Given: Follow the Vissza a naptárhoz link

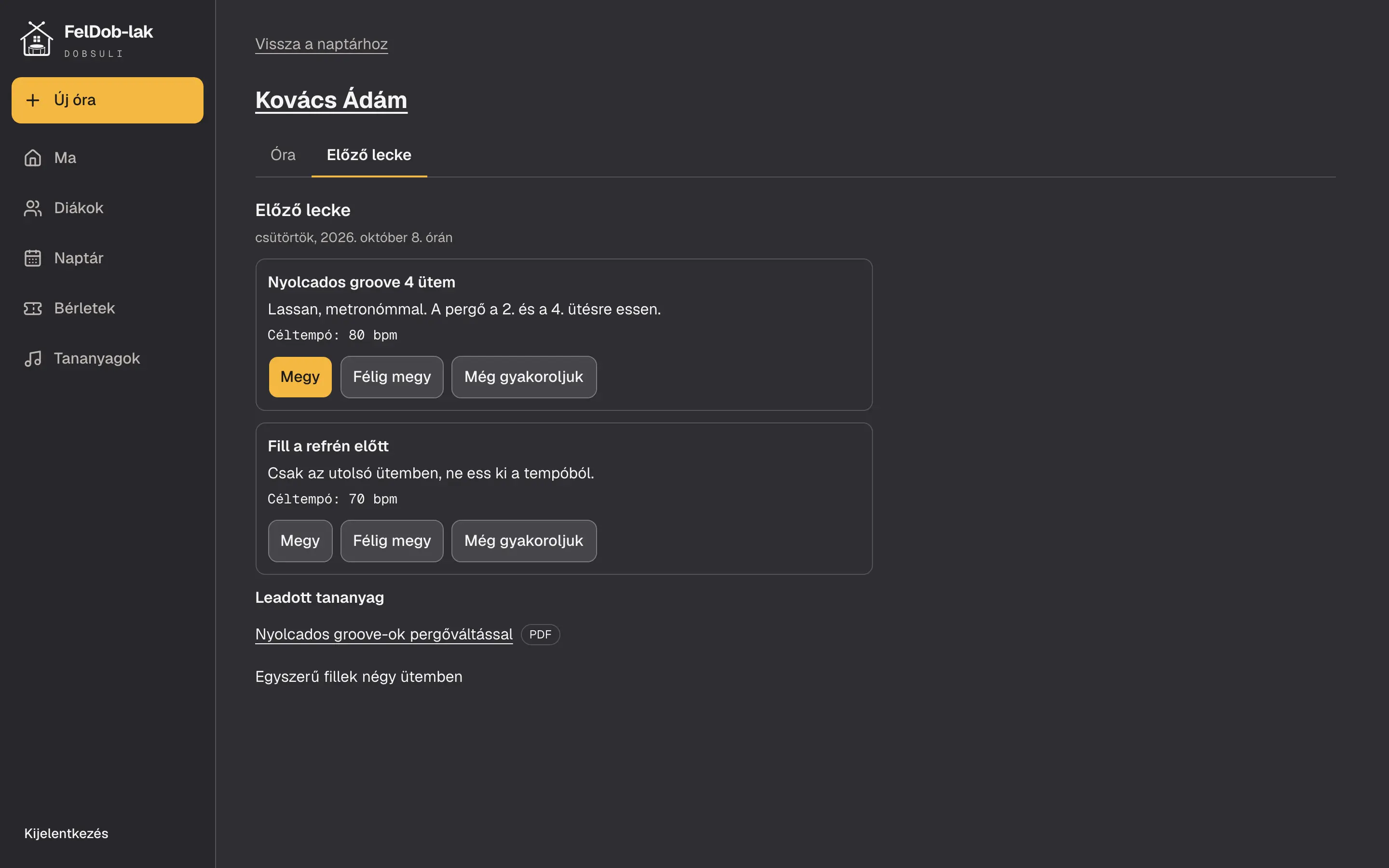Looking at the screenshot, I should pos(321,44).
